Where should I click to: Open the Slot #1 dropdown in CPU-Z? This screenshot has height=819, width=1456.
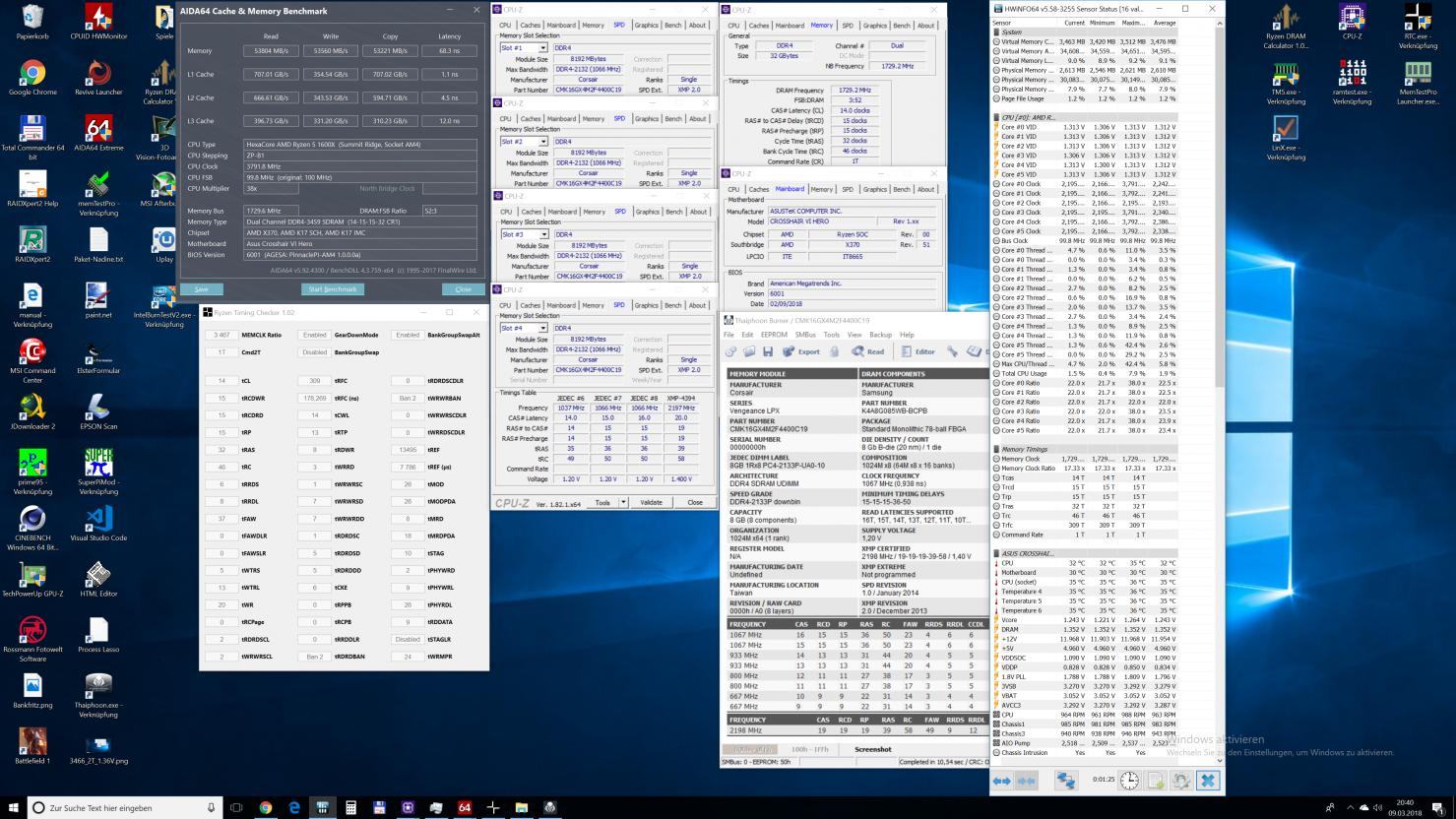click(524, 47)
